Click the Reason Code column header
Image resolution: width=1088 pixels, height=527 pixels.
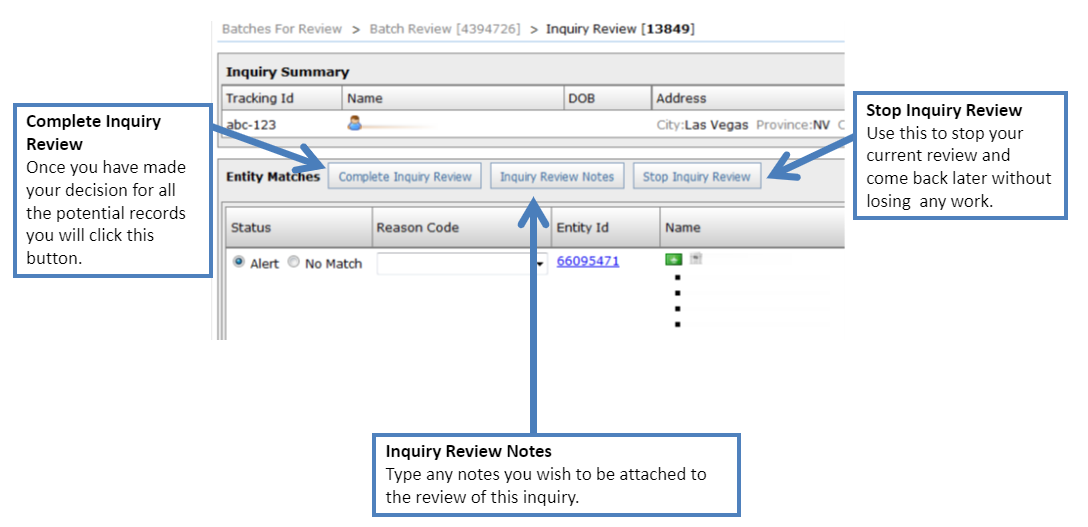pos(462,227)
